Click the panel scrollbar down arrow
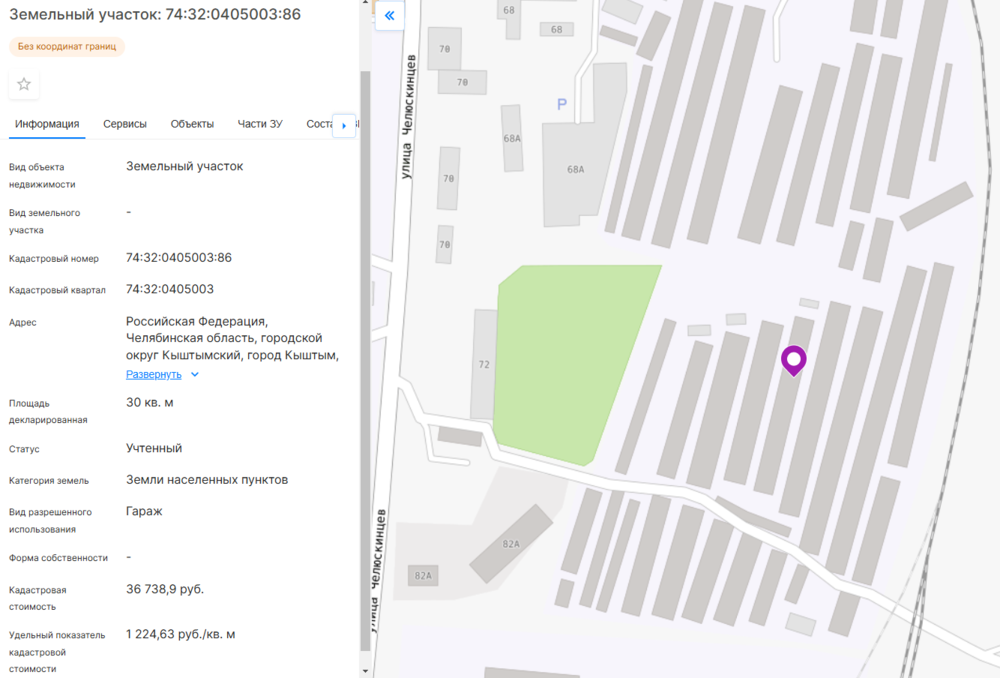The width and height of the screenshot is (1000, 678). 365,671
